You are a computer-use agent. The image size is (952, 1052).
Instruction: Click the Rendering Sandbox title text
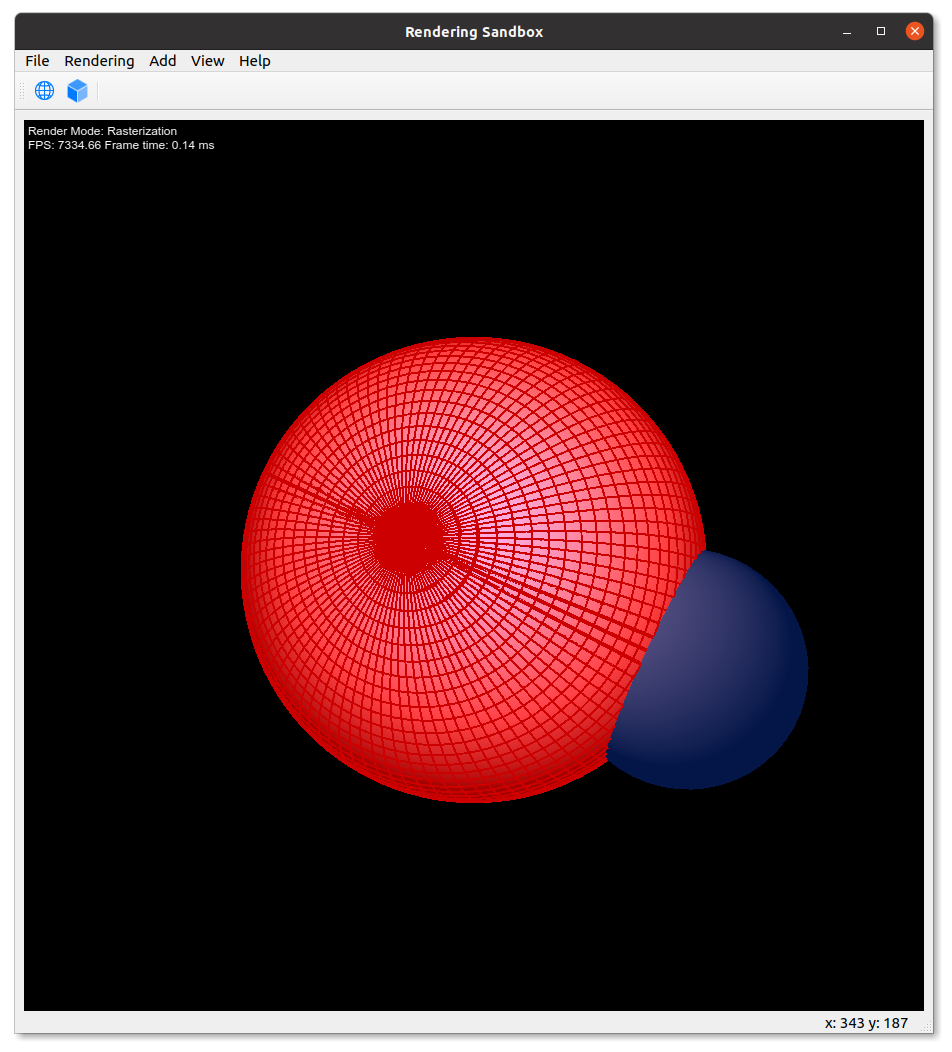[x=474, y=32]
